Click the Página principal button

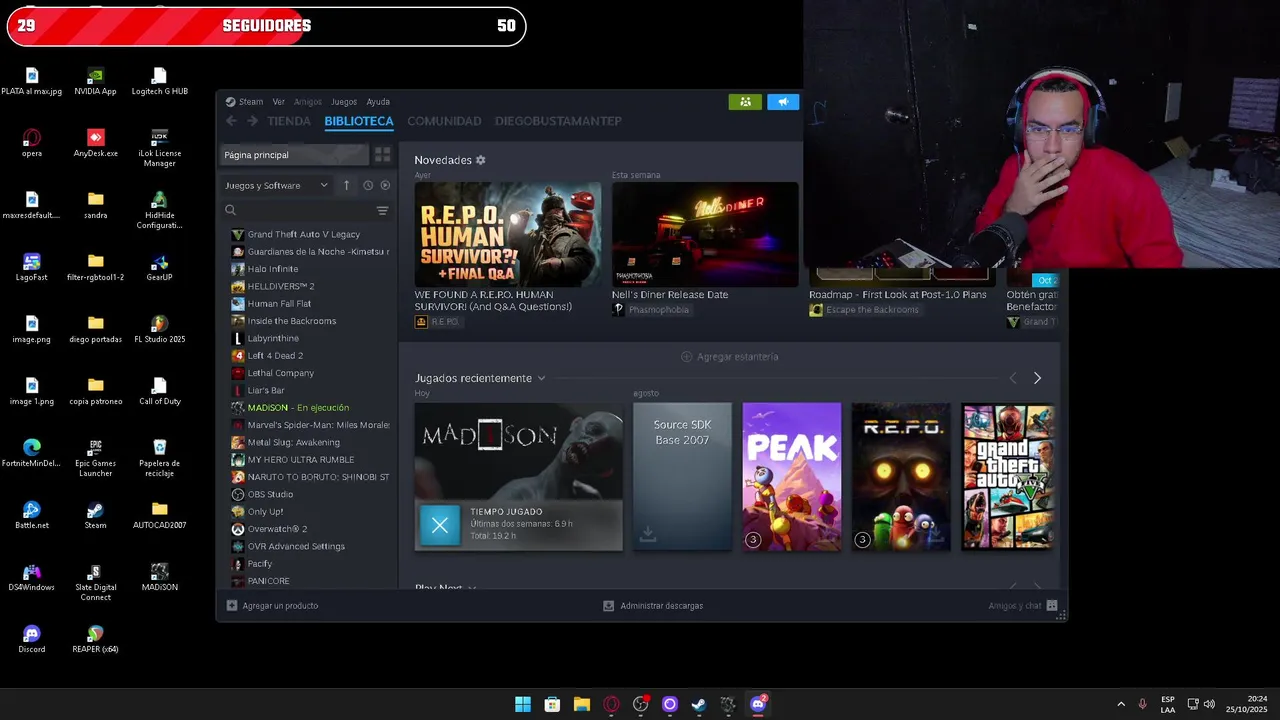[294, 155]
